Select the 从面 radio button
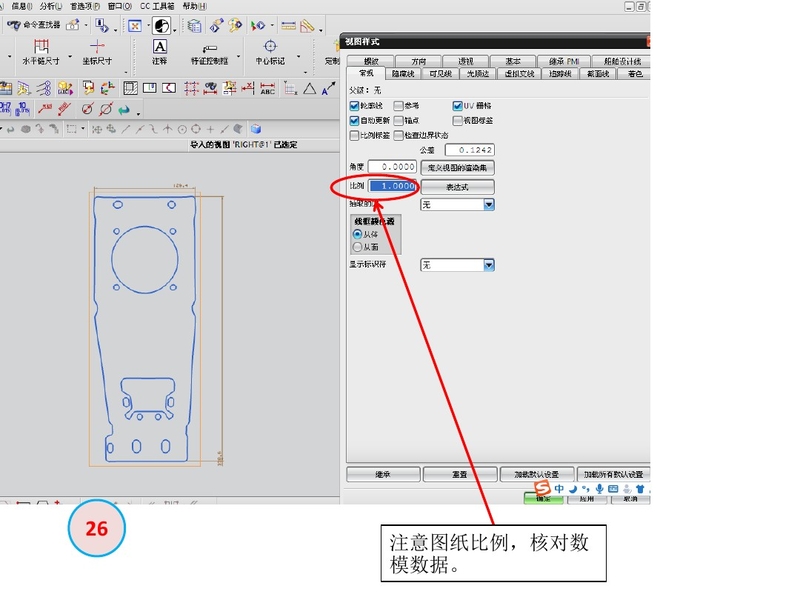This screenshot has height=600, width=800. tap(358, 246)
